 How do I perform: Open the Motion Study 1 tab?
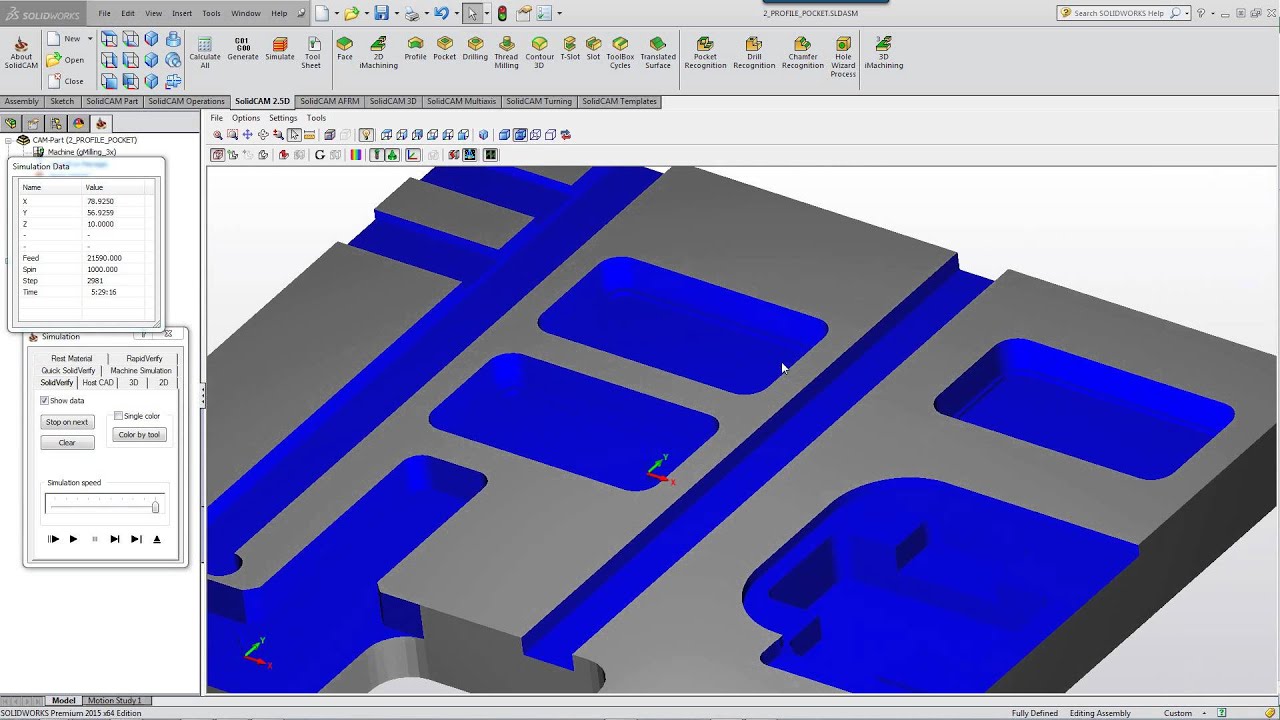[x=115, y=700]
